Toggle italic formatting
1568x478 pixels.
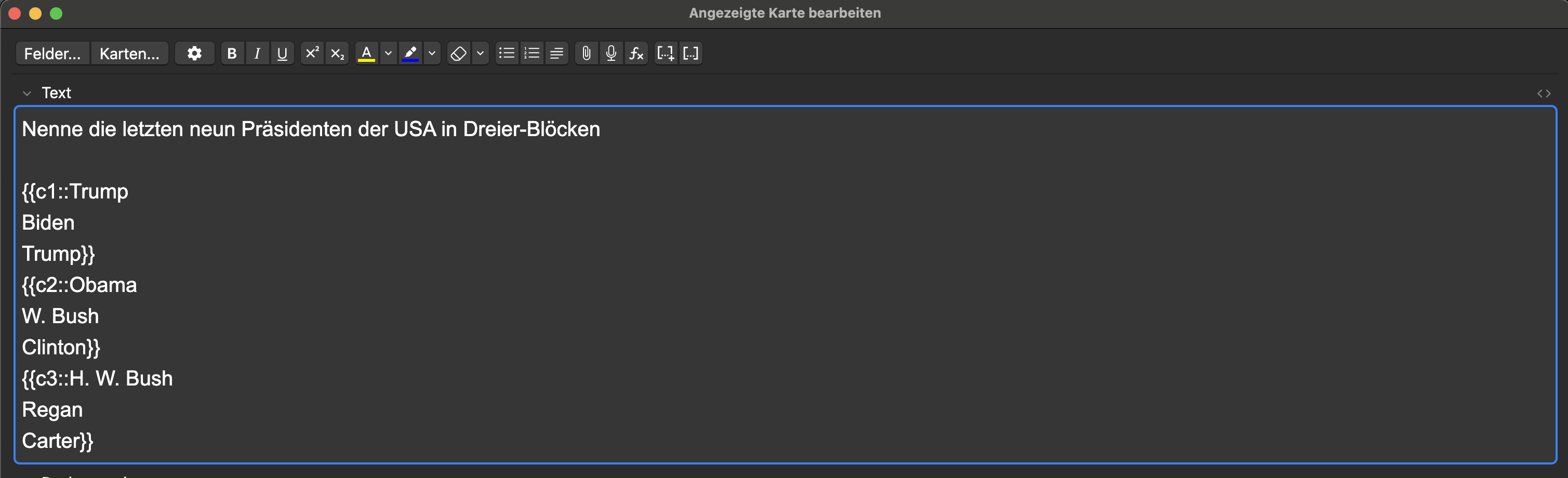point(257,54)
